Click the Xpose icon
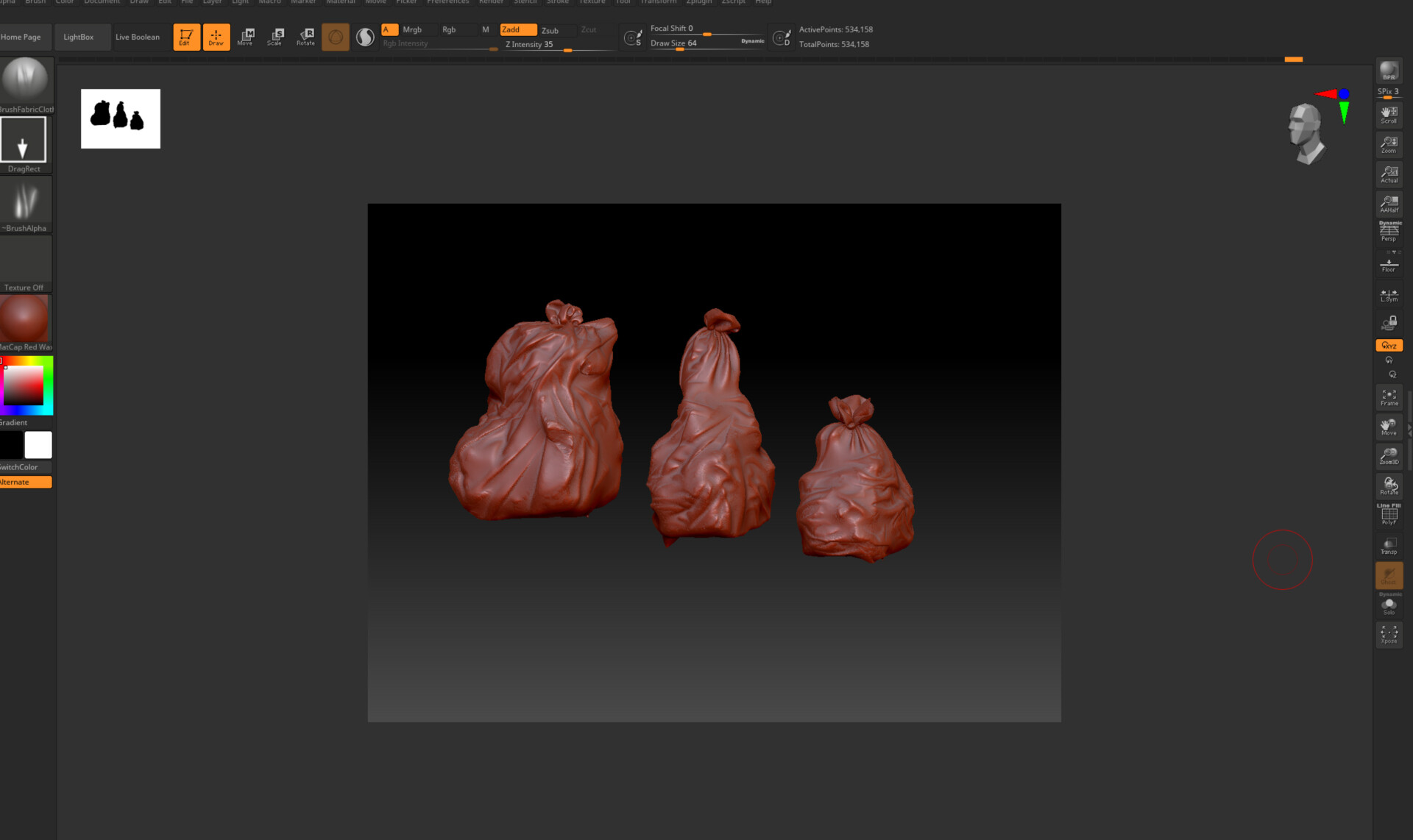Screen dimensions: 1413x840 point(1389,634)
